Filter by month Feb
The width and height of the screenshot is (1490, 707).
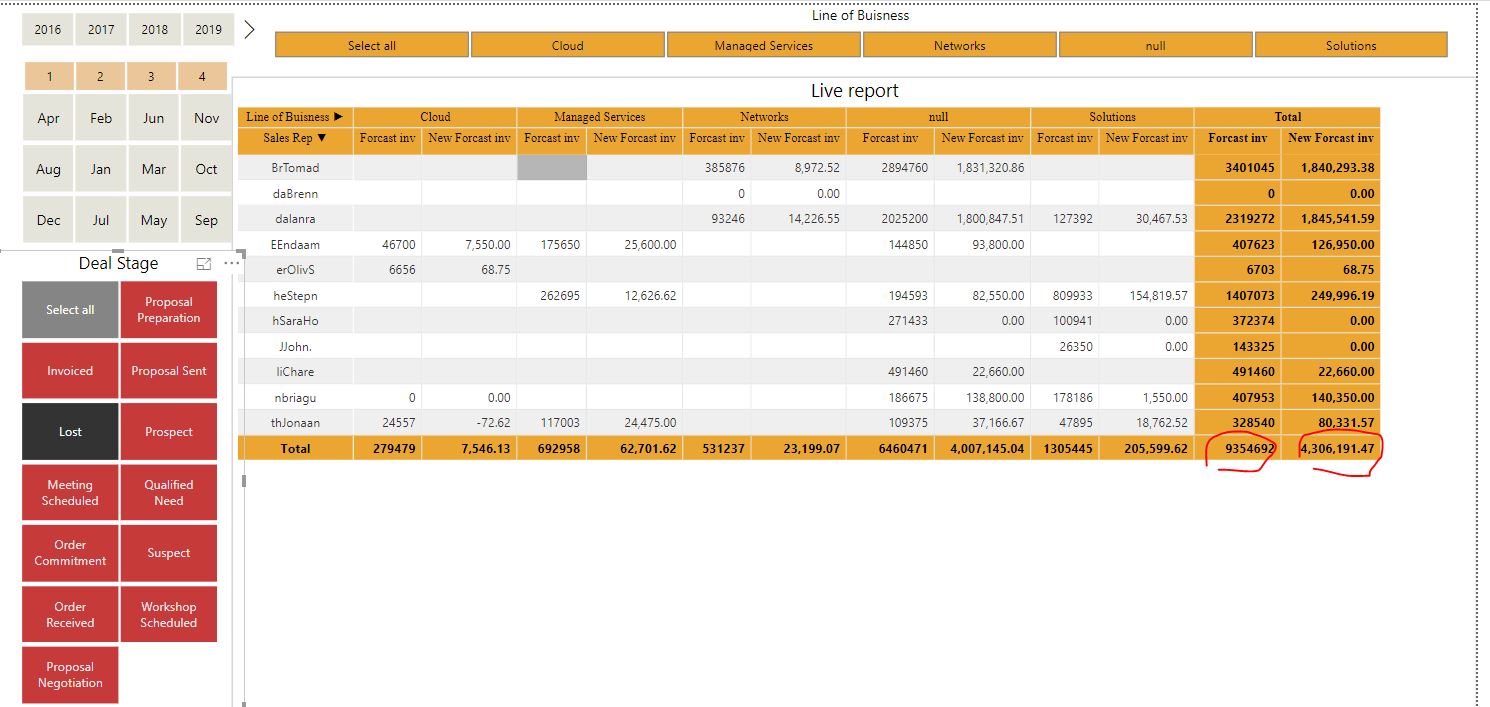[101, 118]
